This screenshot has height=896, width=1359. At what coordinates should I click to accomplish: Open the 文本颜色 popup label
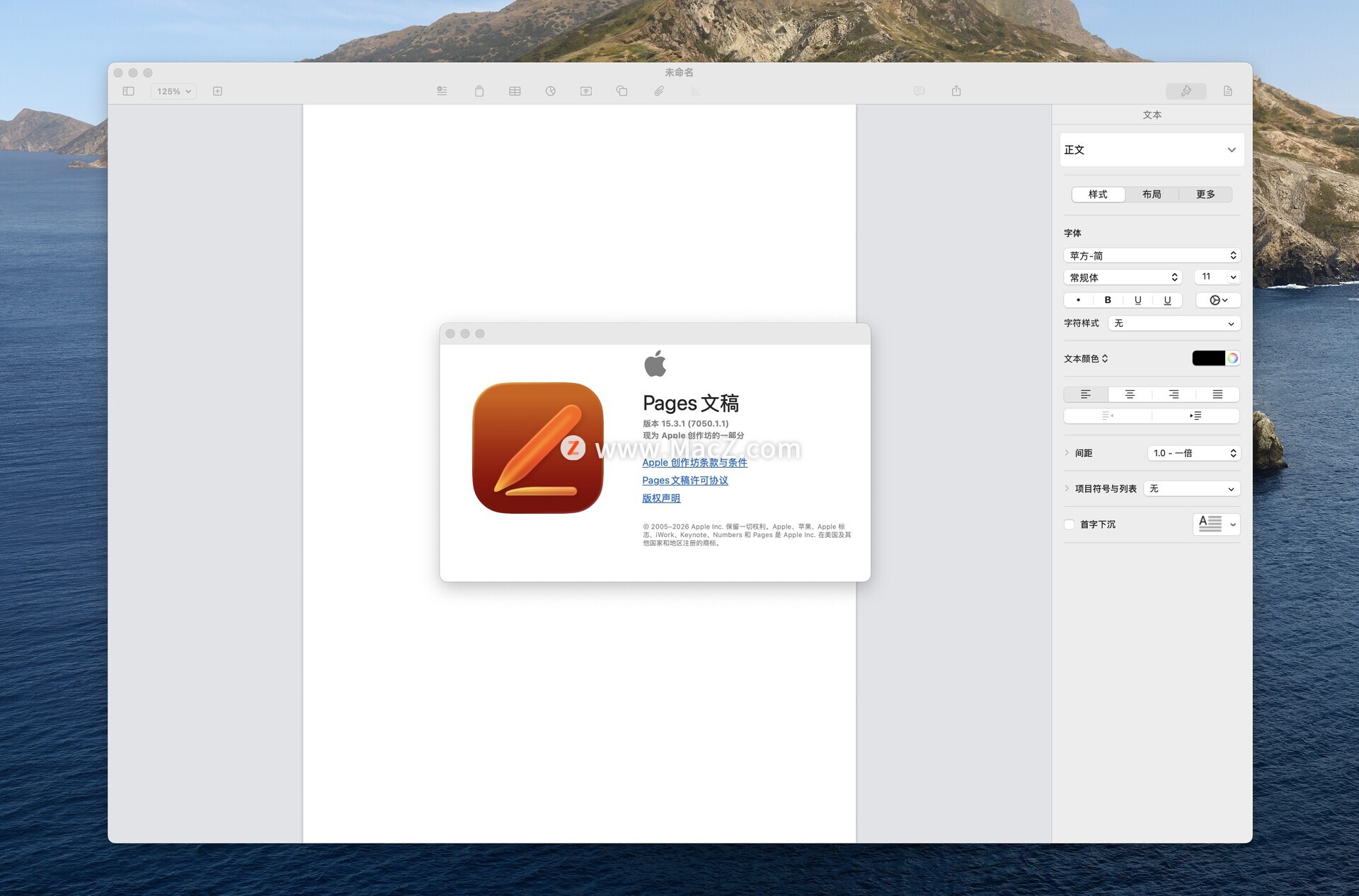1086,359
